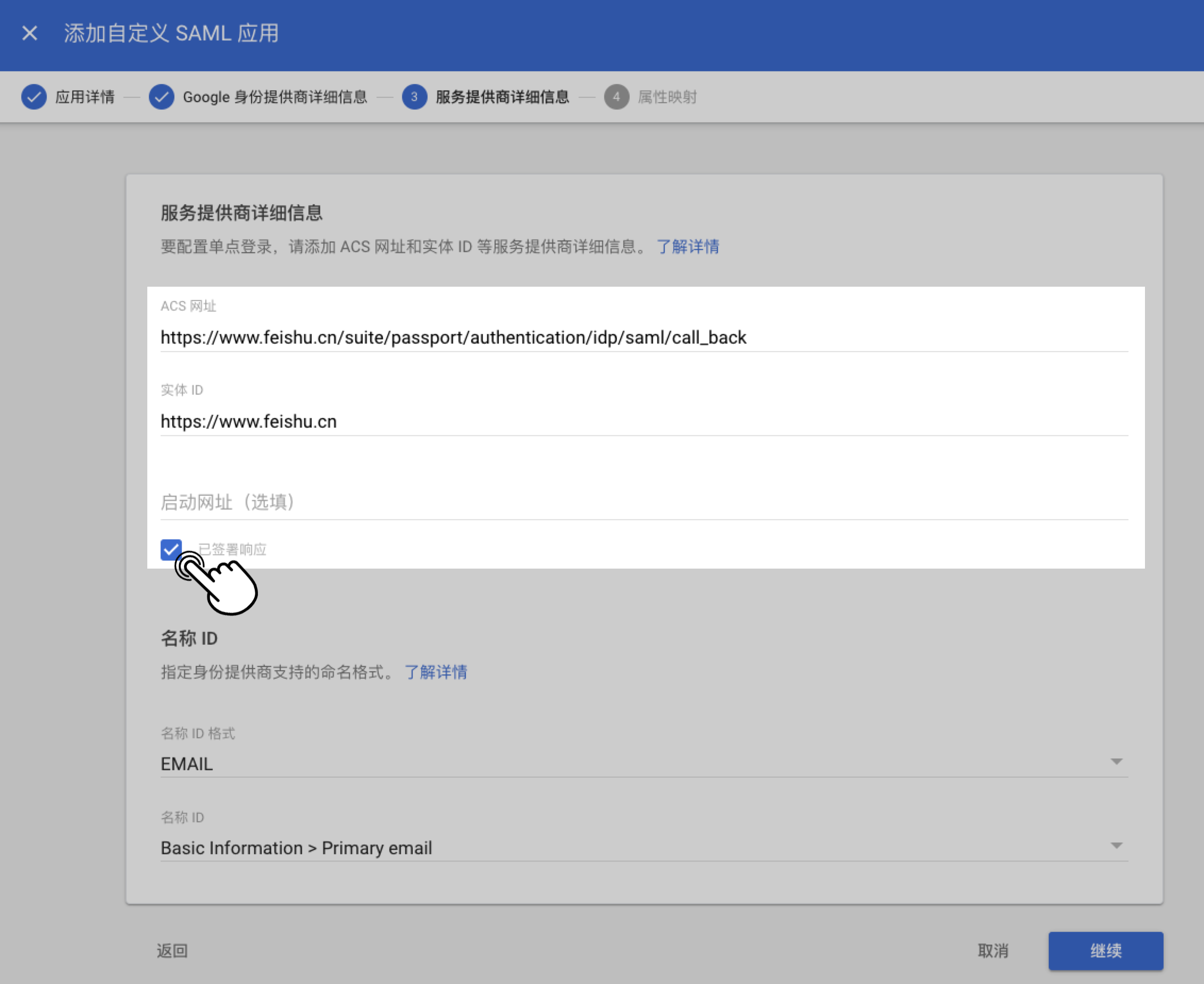Click the 已签署响应 label text
Viewport: 1204px width, 984px height.
click(232, 549)
